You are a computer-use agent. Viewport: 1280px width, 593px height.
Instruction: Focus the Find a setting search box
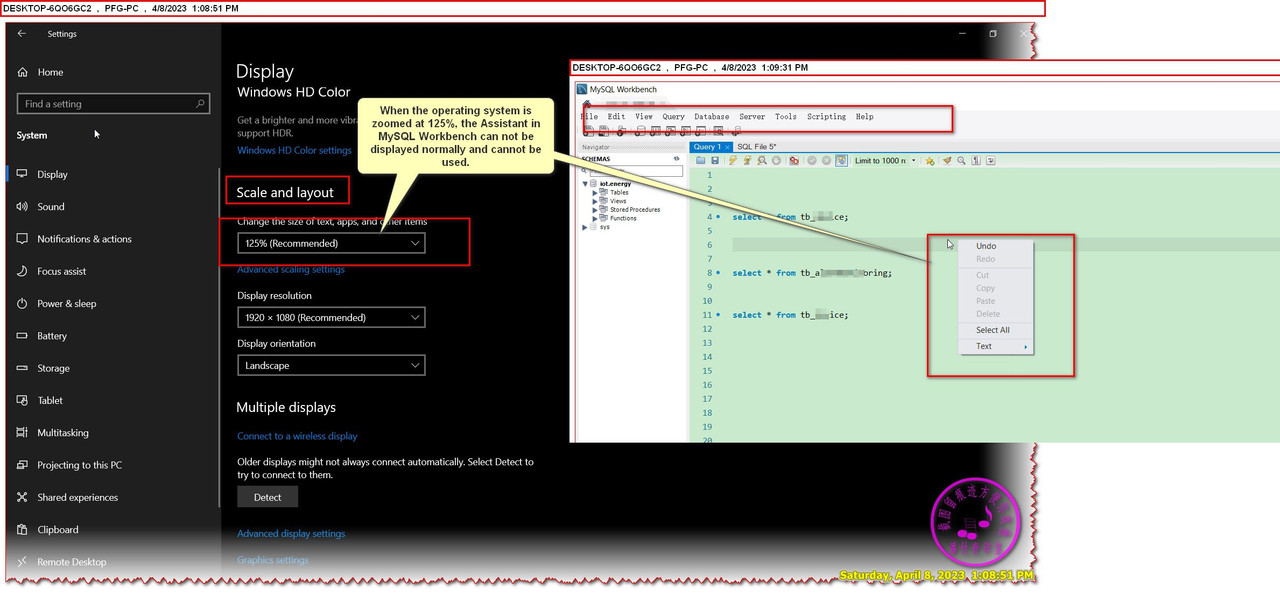click(x=114, y=103)
